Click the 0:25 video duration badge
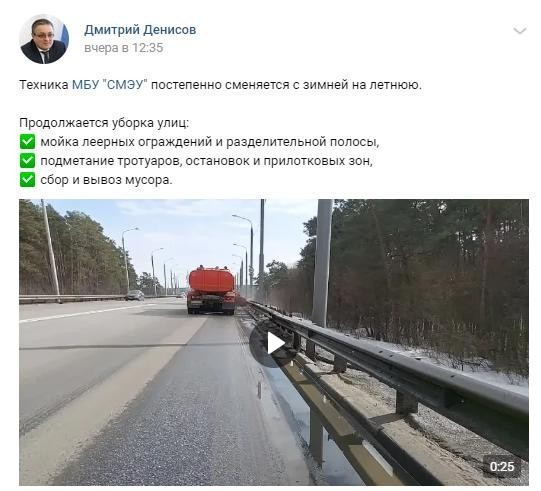Viewport: 541px width, 491px height. (x=502, y=467)
